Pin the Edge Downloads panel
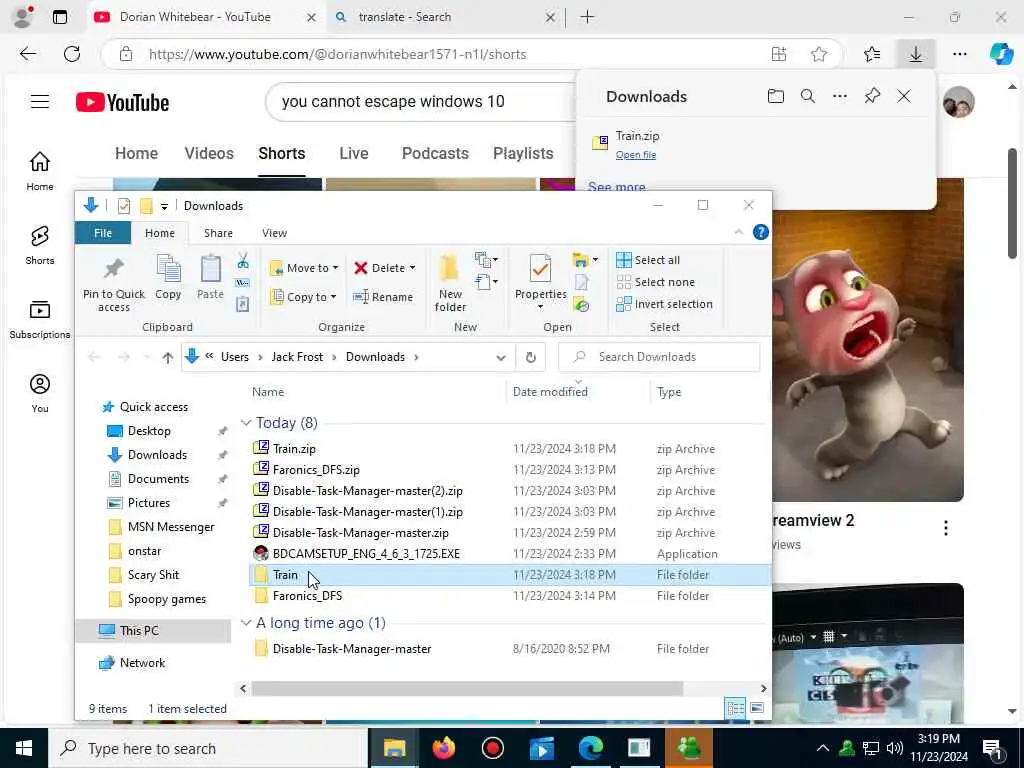This screenshot has width=1024, height=768. 872,97
